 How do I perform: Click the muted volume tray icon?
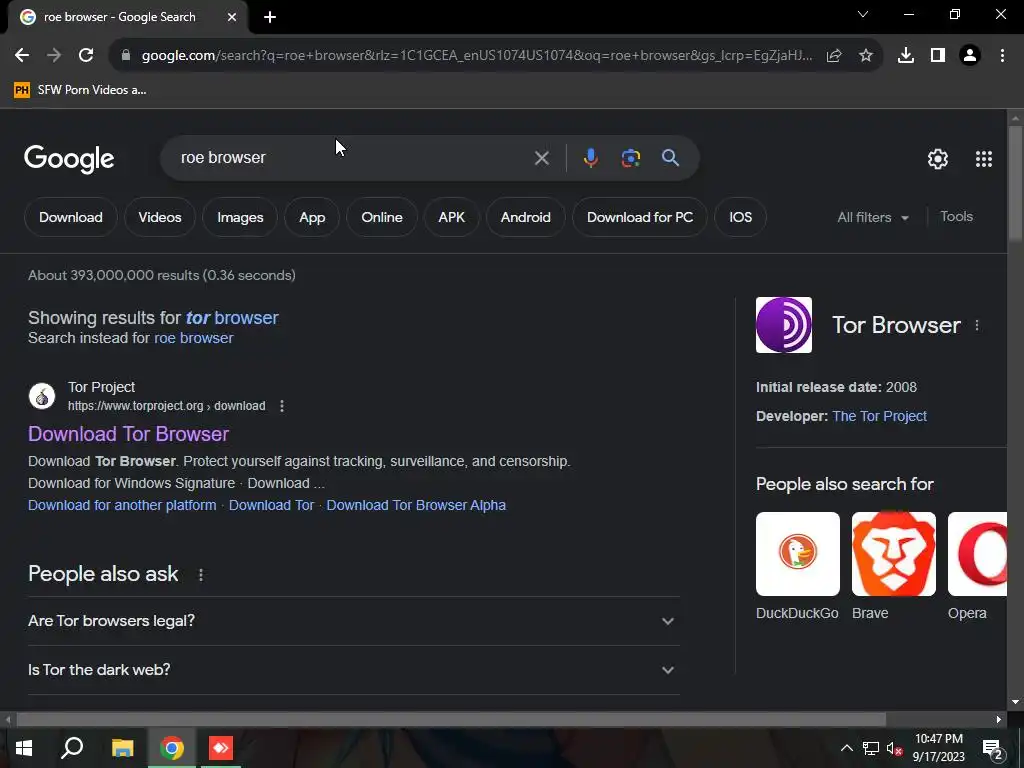point(895,748)
